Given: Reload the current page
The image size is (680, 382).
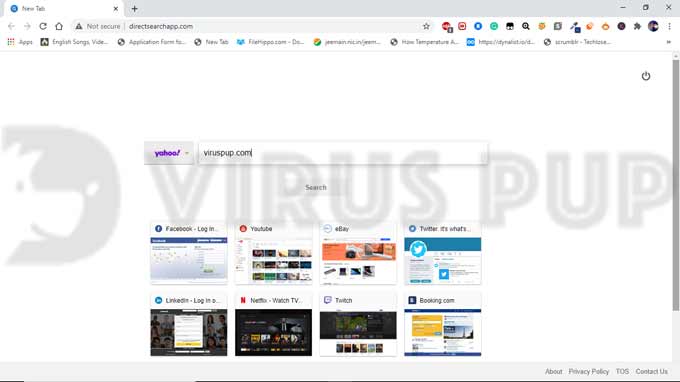Looking at the screenshot, I should (x=43, y=26).
